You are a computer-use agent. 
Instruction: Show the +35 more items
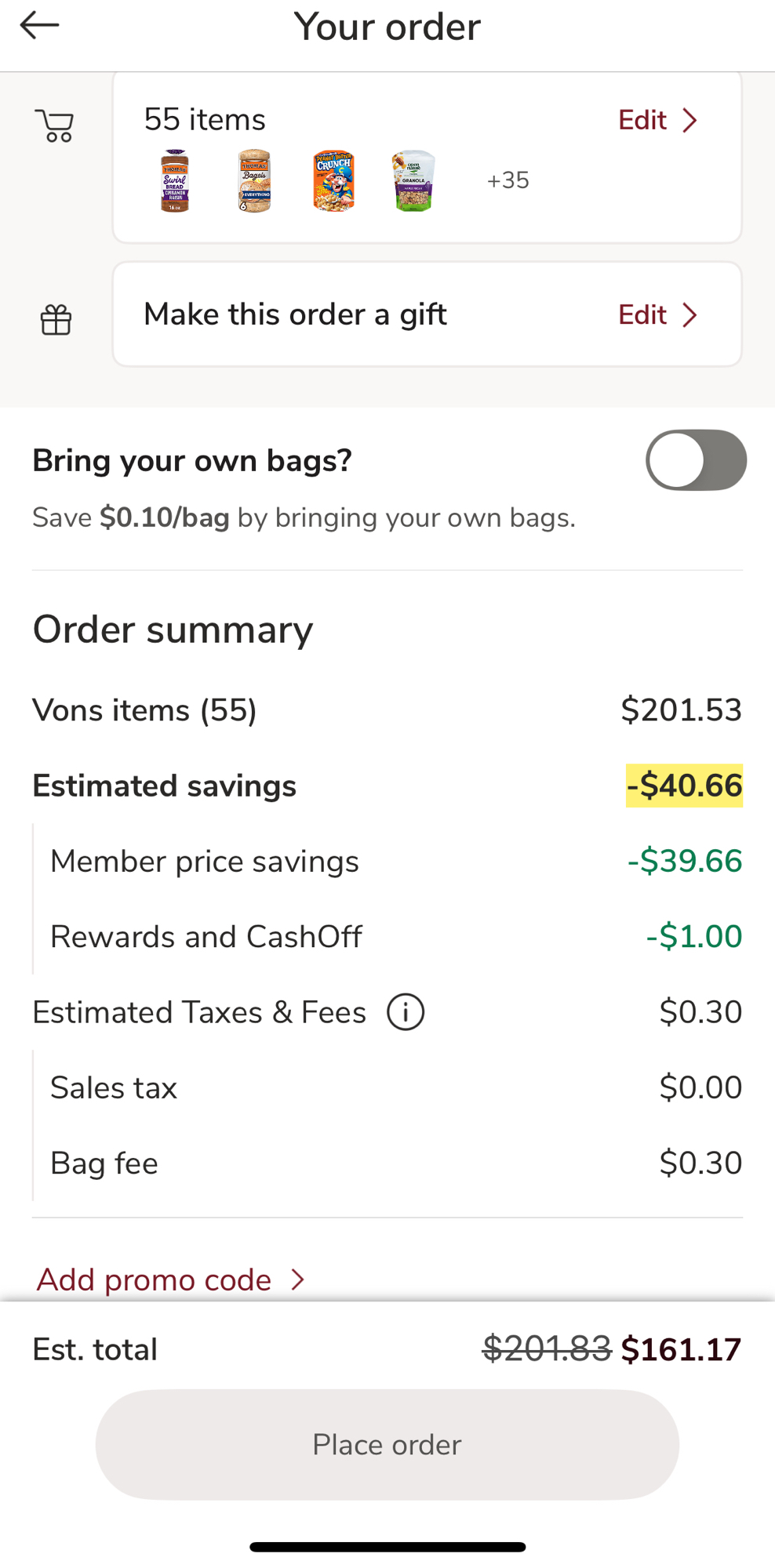pyautogui.click(x=508, y=181)
